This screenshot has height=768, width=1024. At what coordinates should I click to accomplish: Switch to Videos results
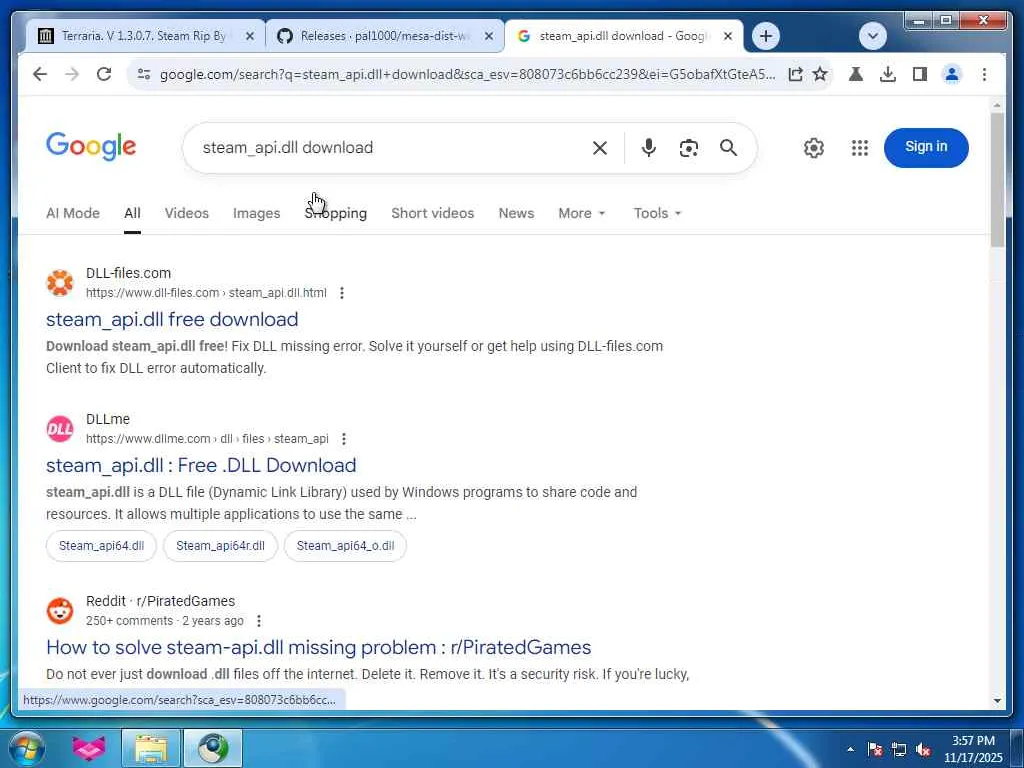click(187, 214)
